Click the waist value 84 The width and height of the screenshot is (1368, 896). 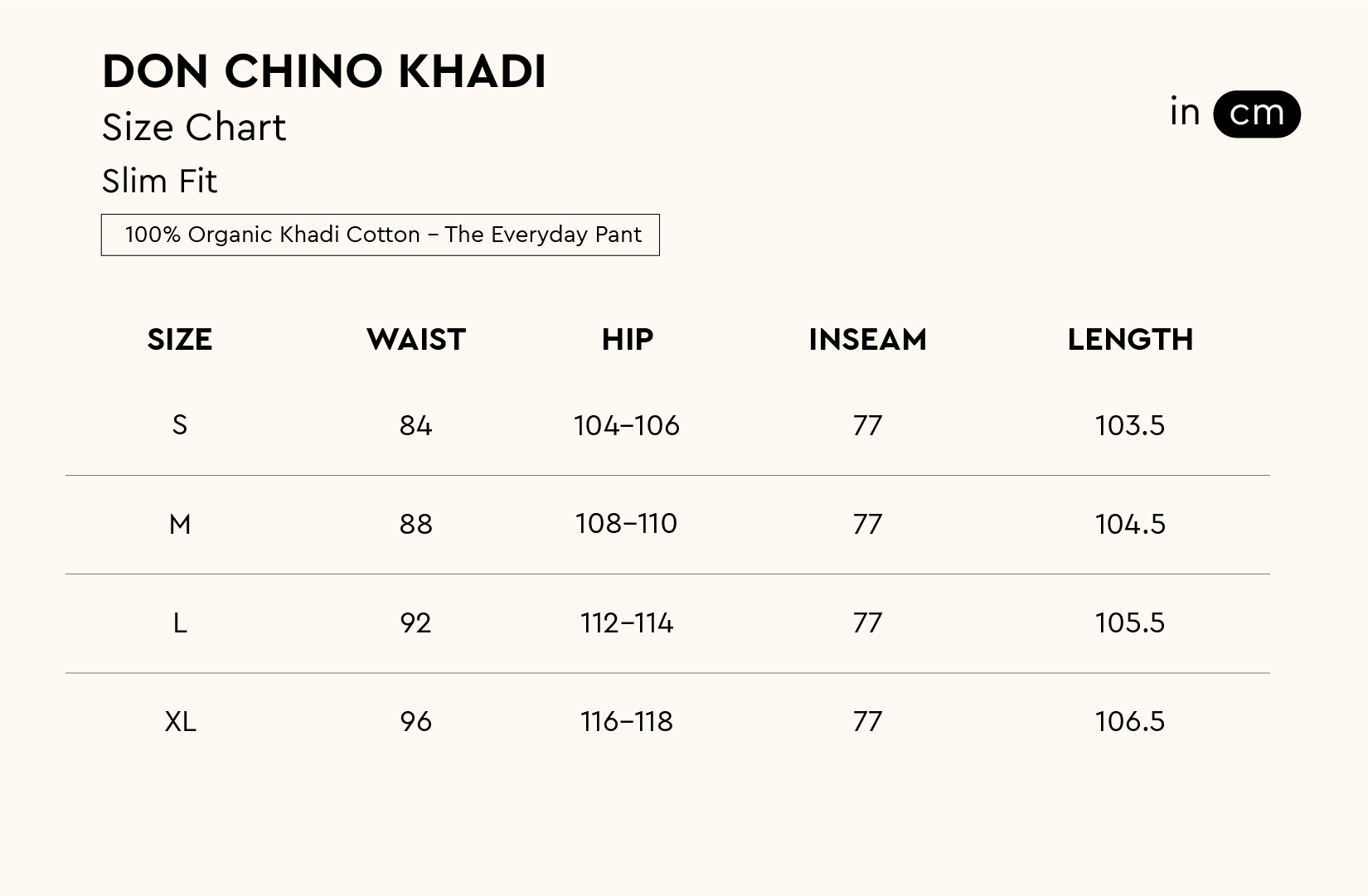point(415,425)
